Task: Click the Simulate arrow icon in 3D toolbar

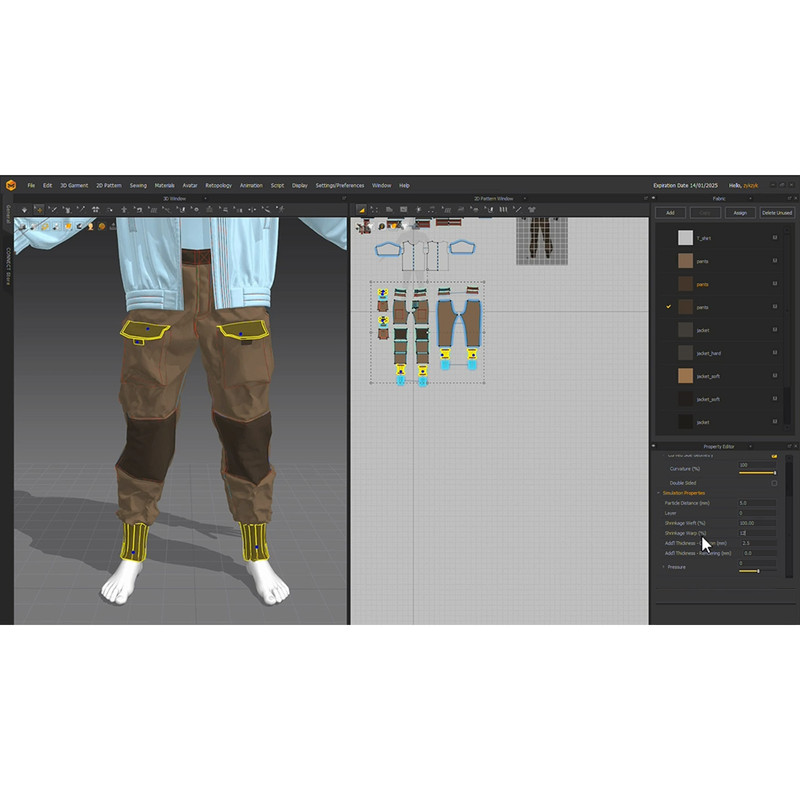Action: click(24, 210)
